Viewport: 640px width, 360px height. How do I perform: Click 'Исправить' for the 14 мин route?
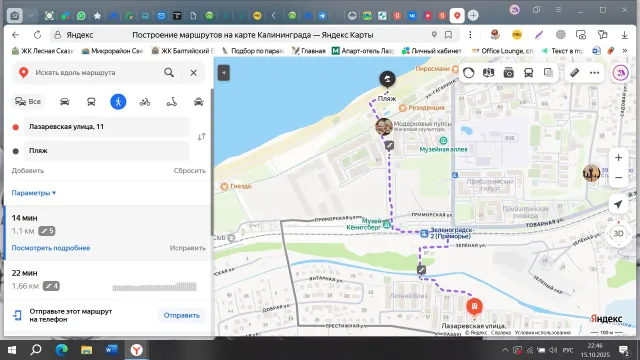[x=187, y=248]
